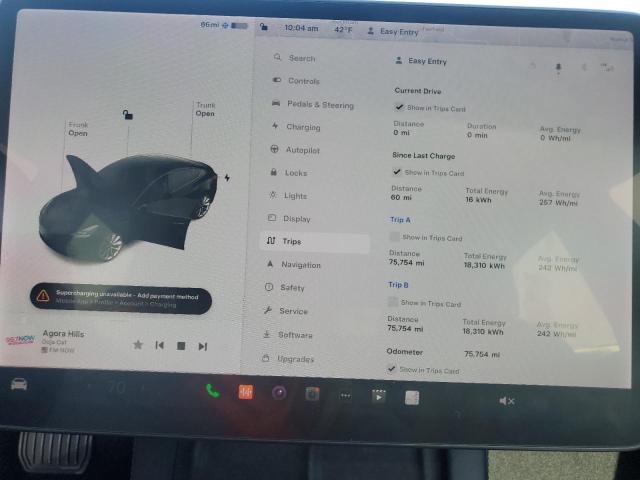Open the purple camera app icon
The height and width of the screenshot is (480, 640).
click(279, 393)
